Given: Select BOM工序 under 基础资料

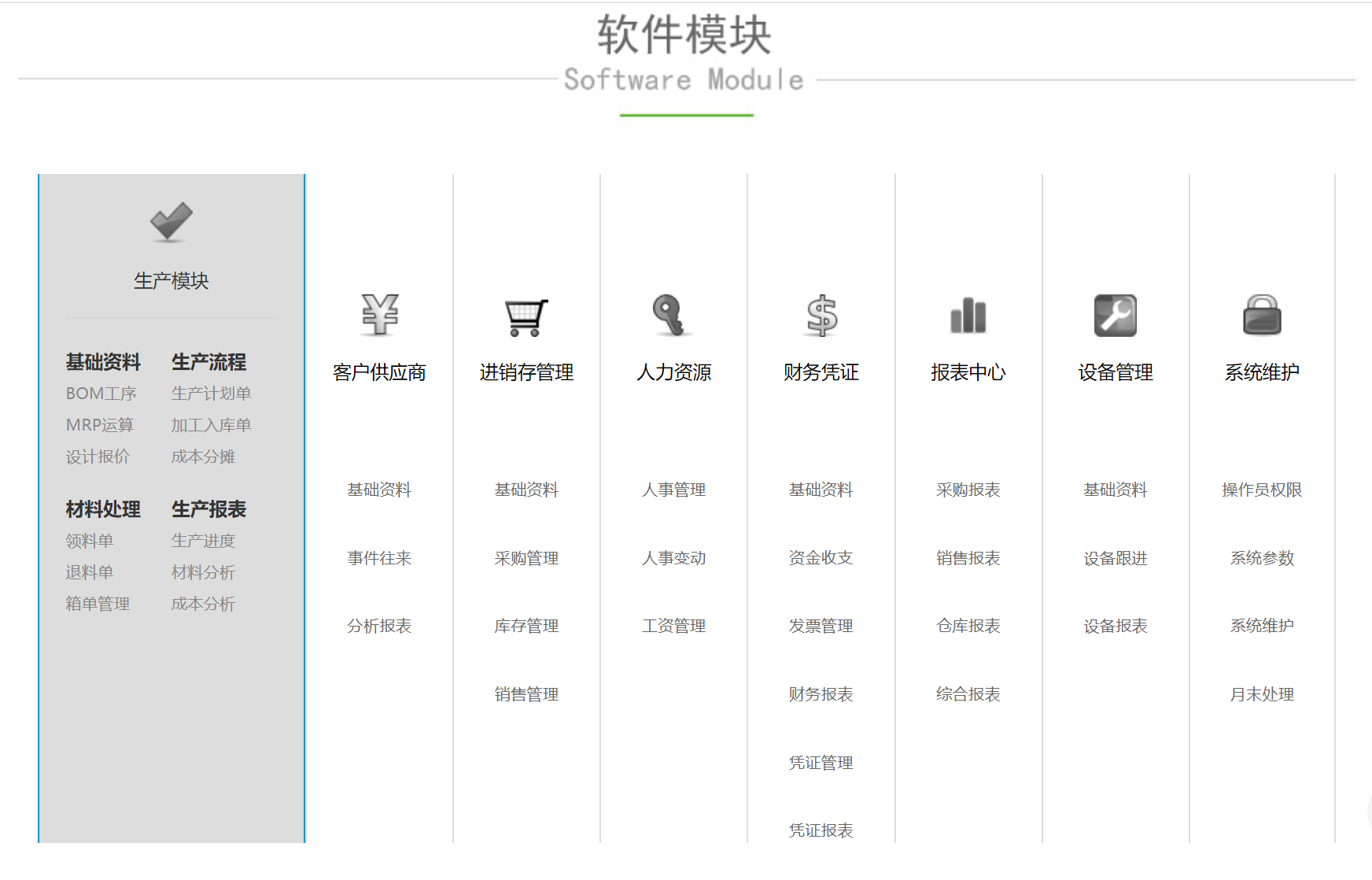Looking at the screenshot, I should click(x=101, y=394).
